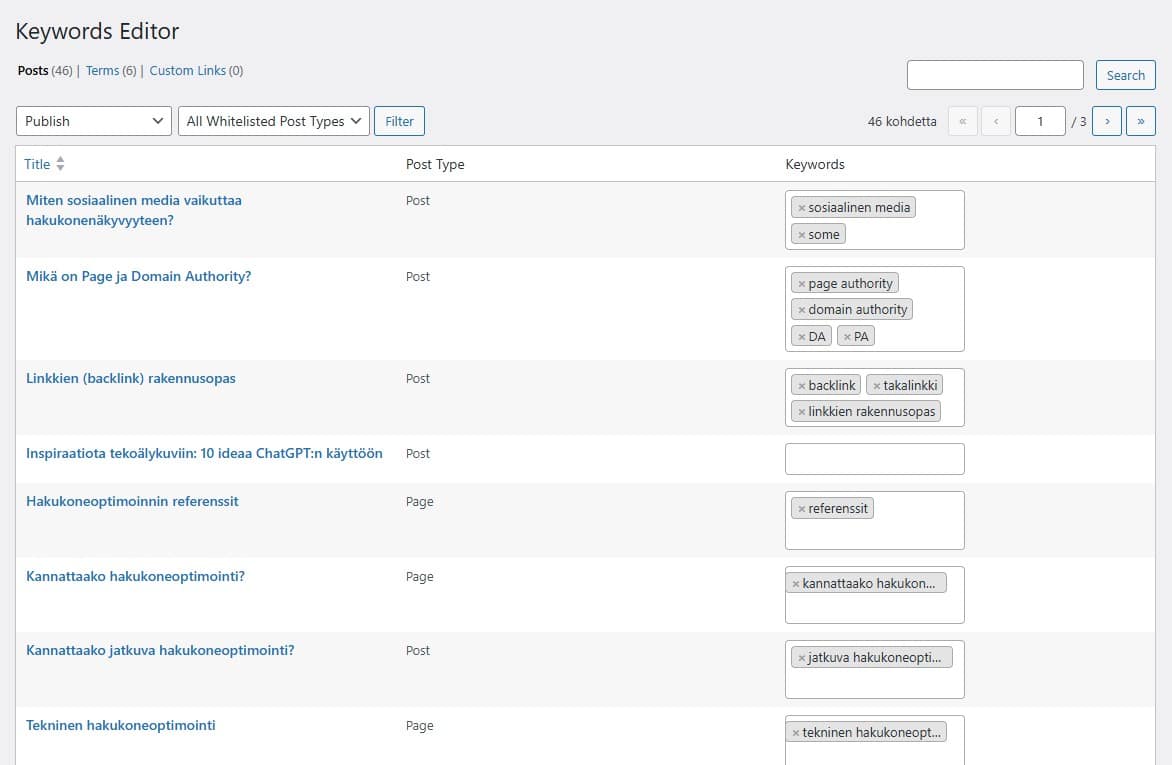Switch to the Custom Links tab
Image resolution: width=1172 pixels, height=765 pixels.
pyautogui.click(x=188, y=70)
